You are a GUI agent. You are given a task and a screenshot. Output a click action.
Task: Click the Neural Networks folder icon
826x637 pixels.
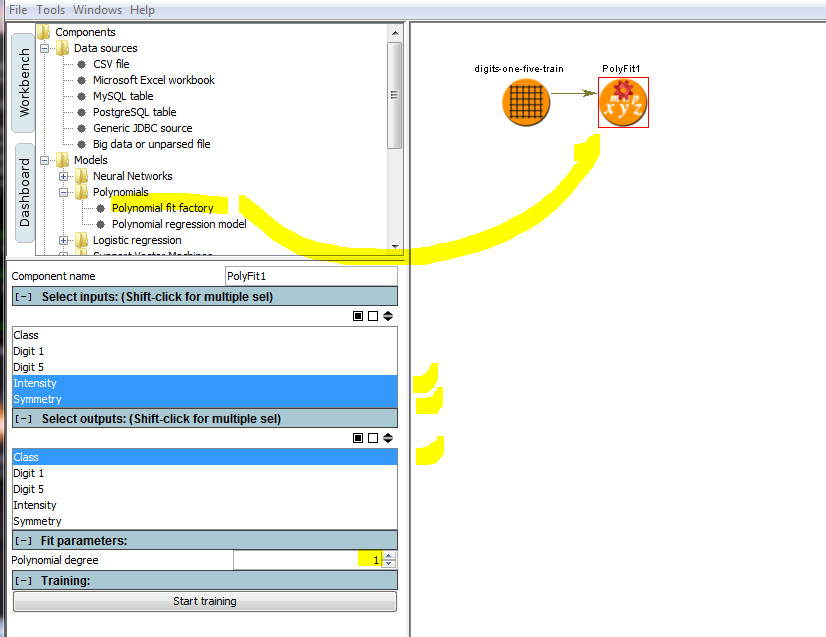coord(81,176)
